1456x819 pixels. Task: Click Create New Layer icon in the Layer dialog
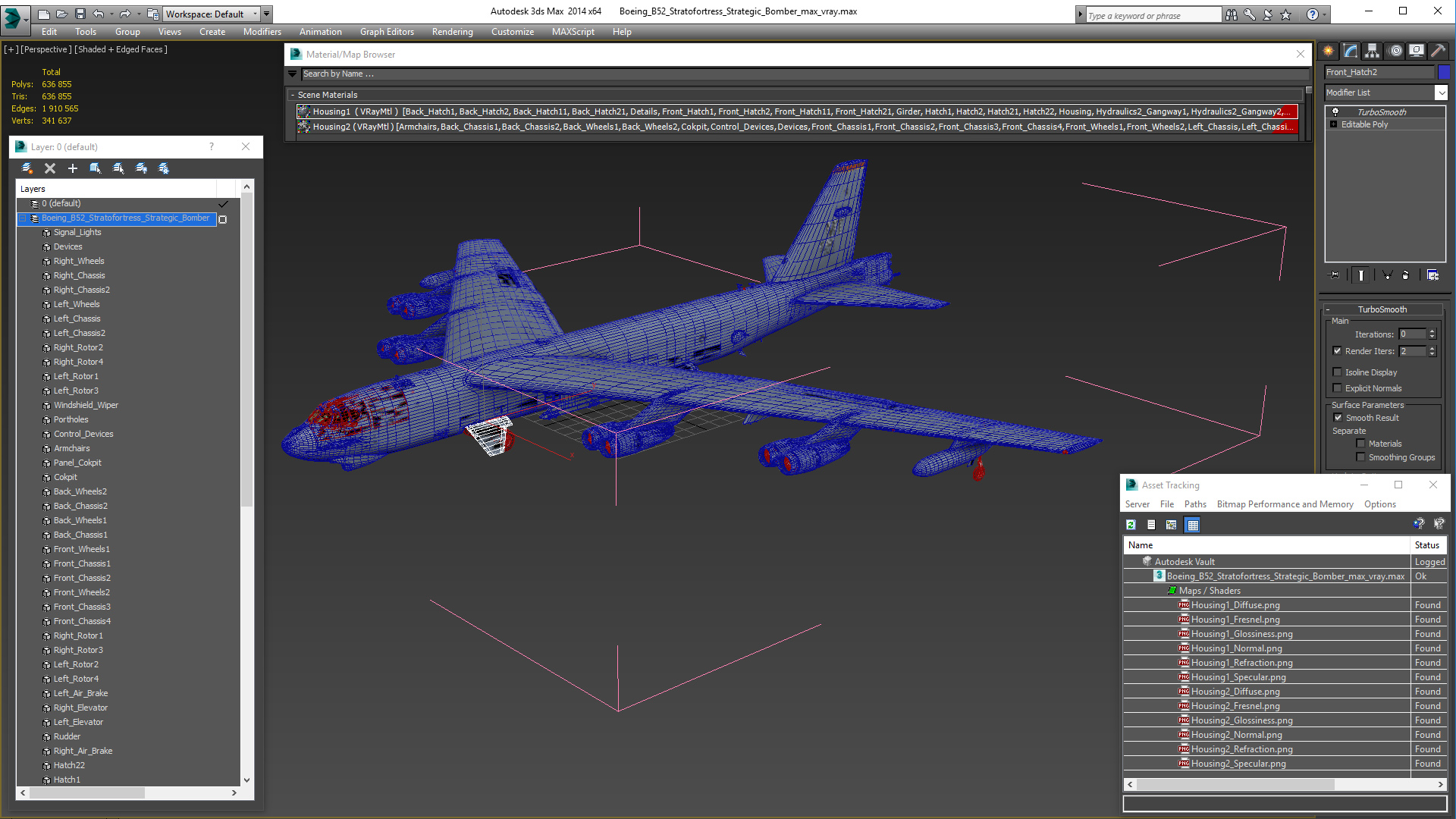[x=27, y=168]
